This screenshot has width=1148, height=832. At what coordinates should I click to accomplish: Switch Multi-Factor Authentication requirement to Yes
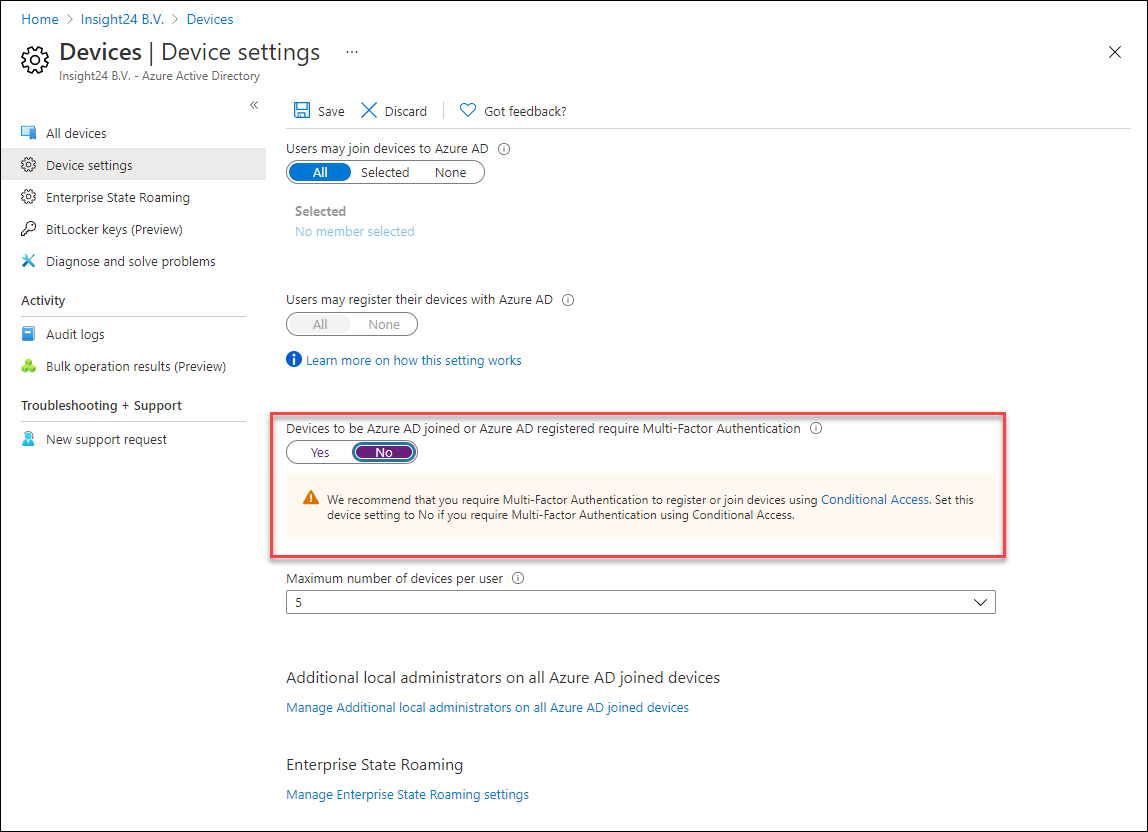point(320,453)
